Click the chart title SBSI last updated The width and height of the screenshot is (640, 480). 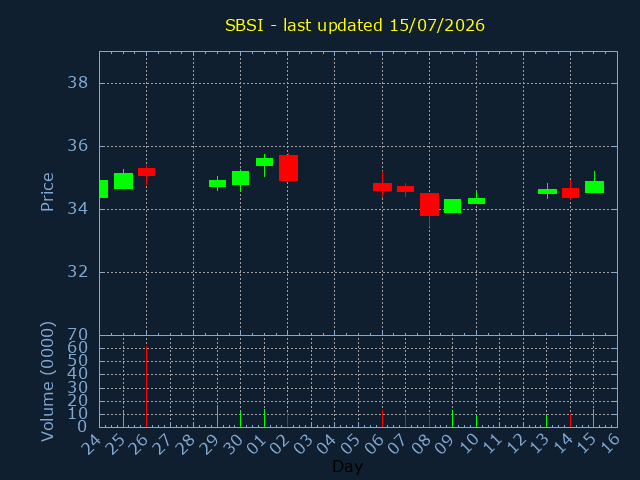[x=355, y=25]
